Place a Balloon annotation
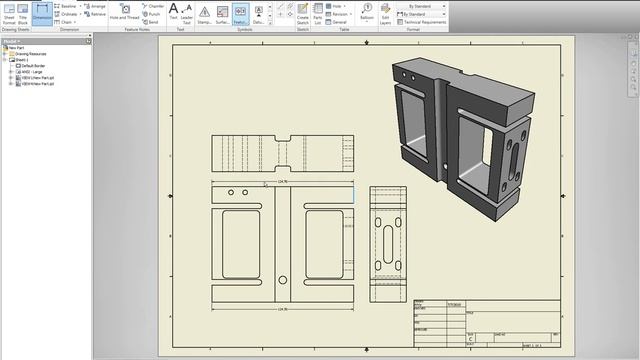 [367, 11]
